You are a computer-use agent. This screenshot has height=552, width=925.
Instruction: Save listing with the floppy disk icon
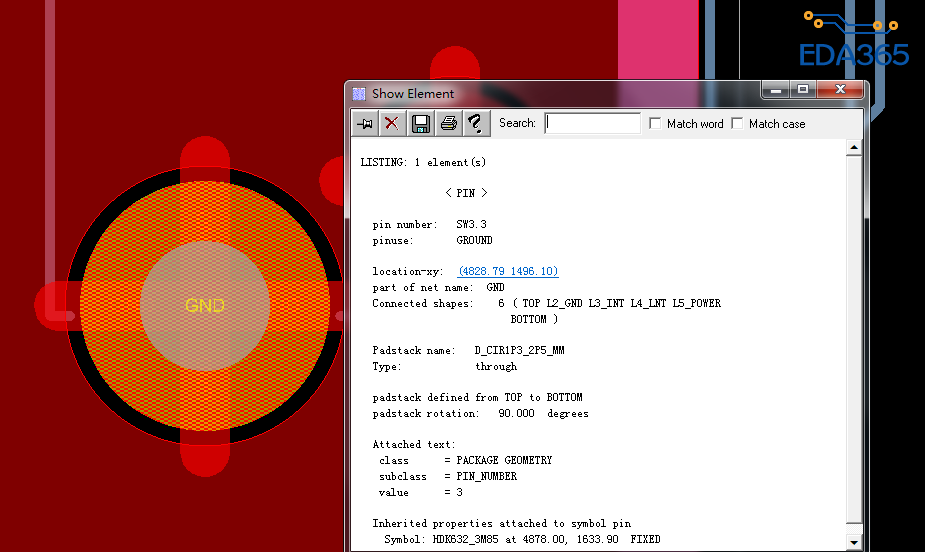click(421, 123)
